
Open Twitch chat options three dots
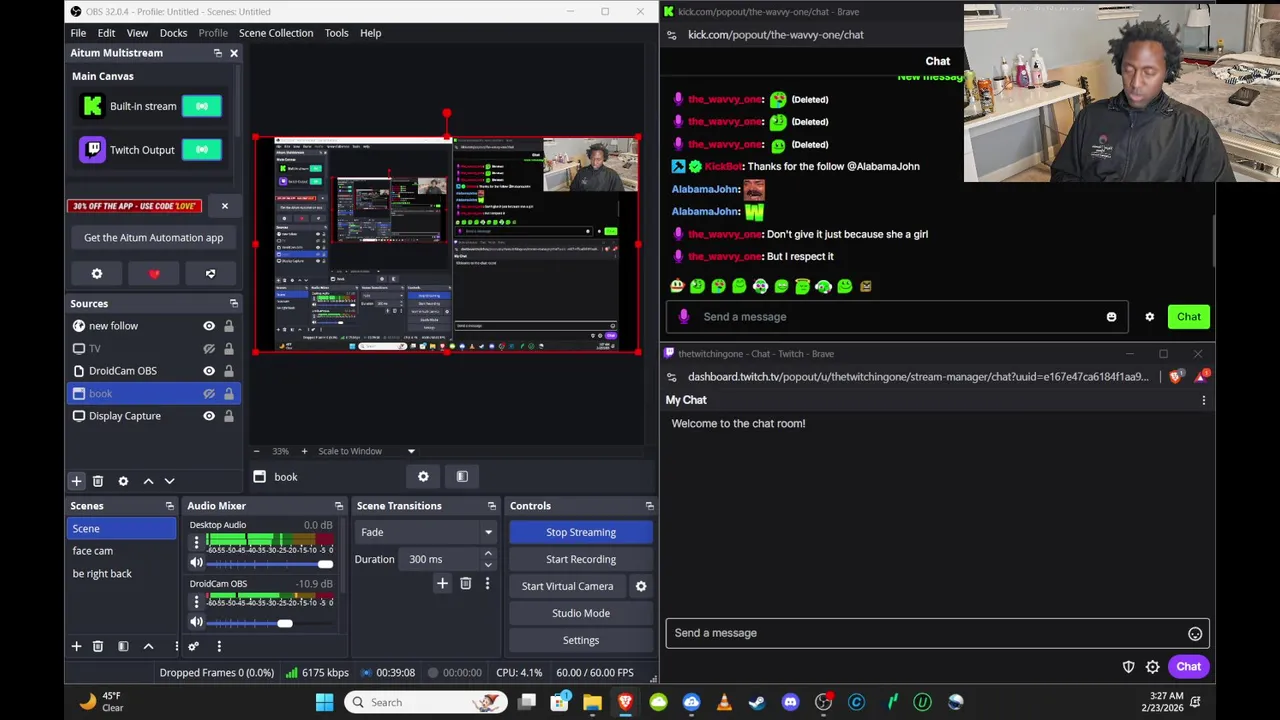(1204, 400)
